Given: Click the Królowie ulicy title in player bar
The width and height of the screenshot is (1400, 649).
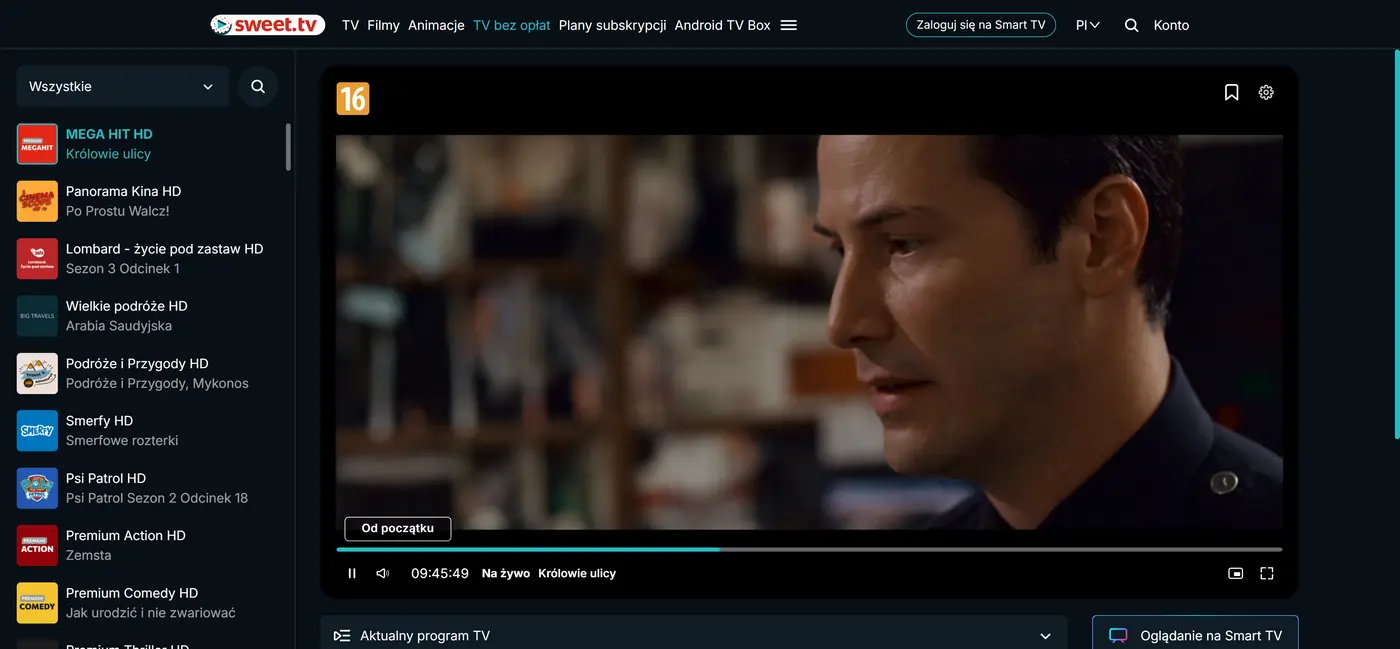Looking at the screenshot, I should [x=577, y=573].
